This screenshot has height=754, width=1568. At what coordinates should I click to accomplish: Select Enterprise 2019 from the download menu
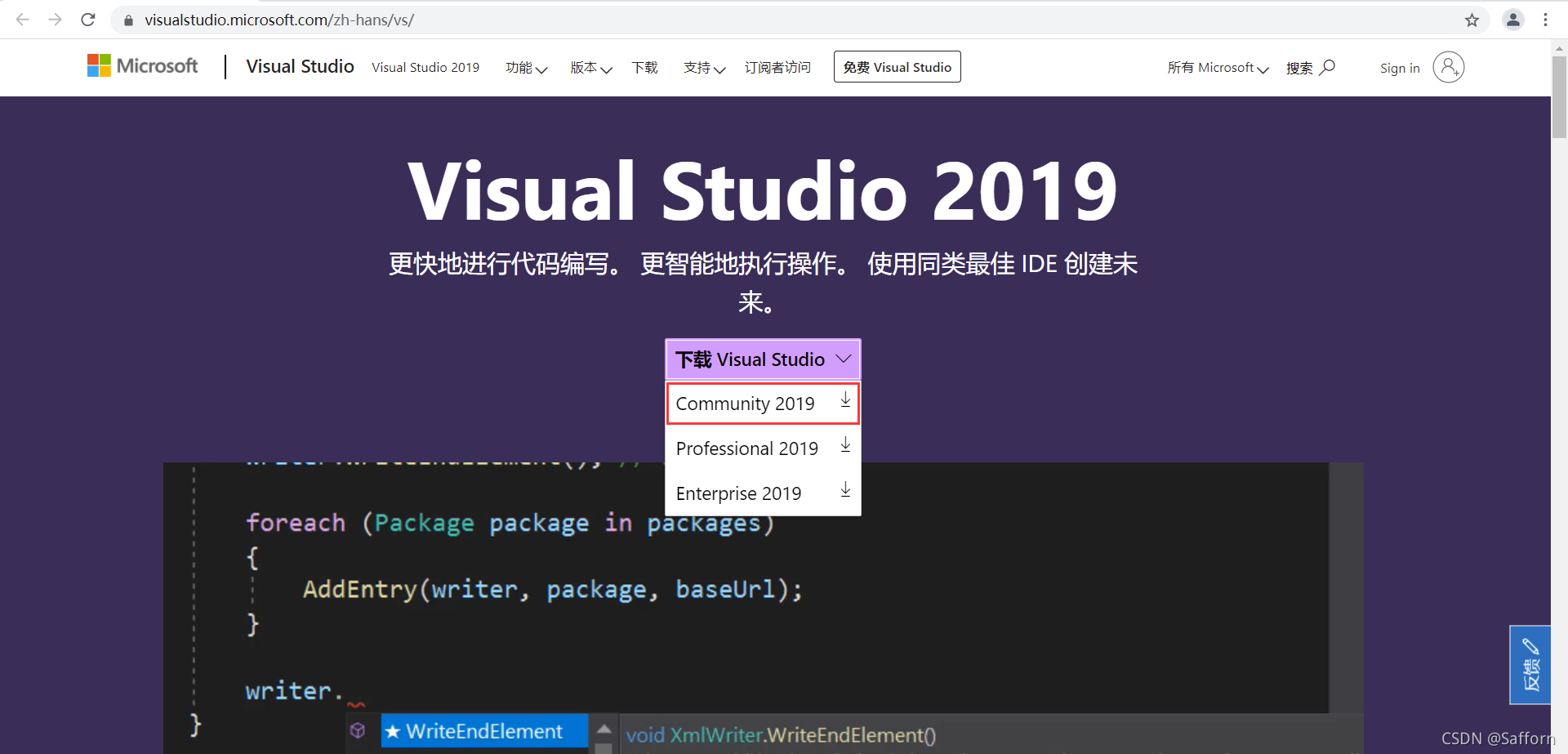763,493
